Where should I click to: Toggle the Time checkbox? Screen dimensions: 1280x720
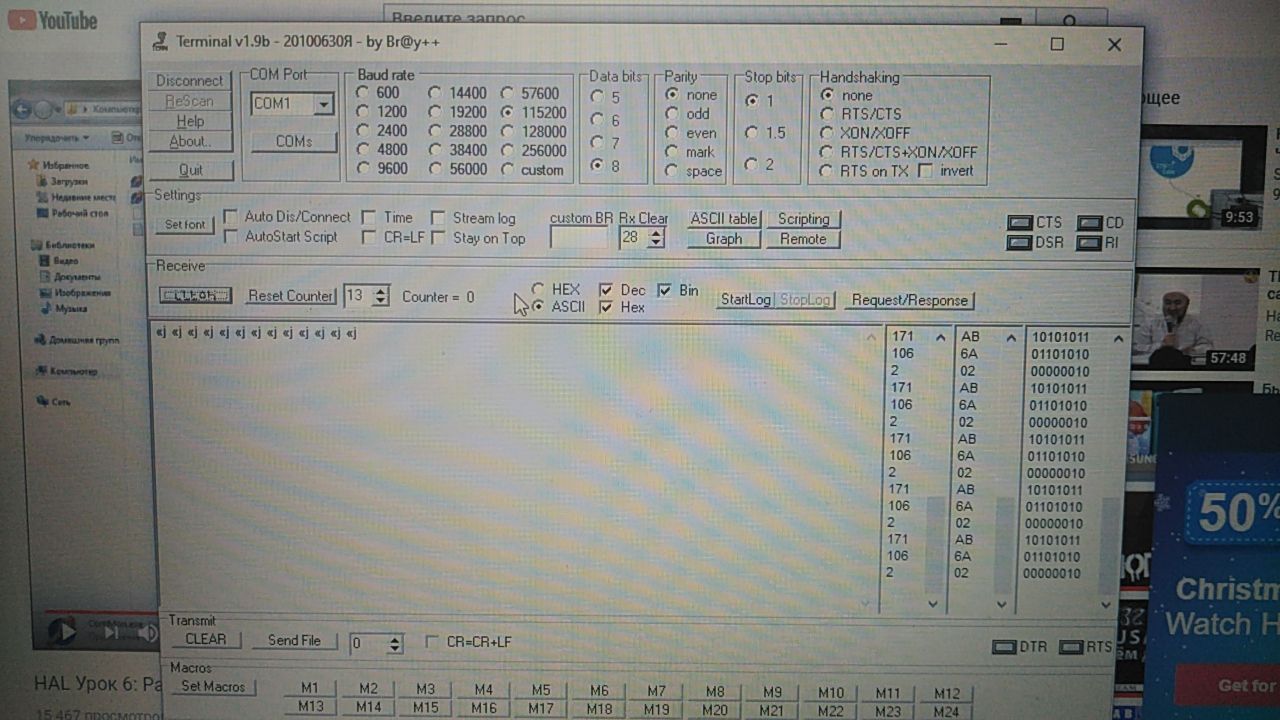click(x=369, y=217)
